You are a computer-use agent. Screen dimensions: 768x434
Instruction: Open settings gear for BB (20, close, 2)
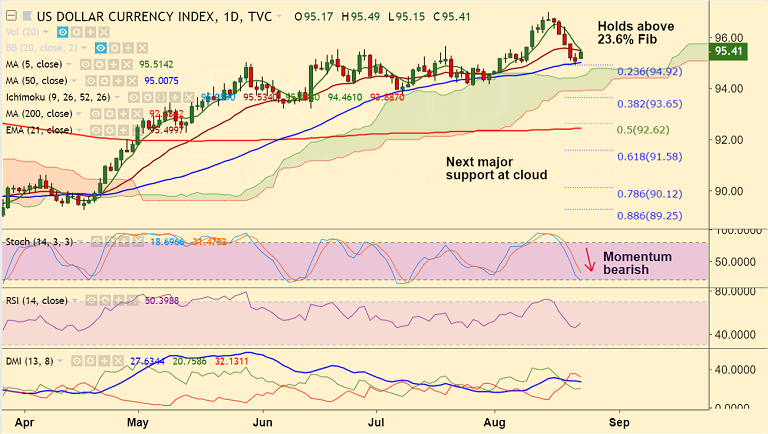115,48
